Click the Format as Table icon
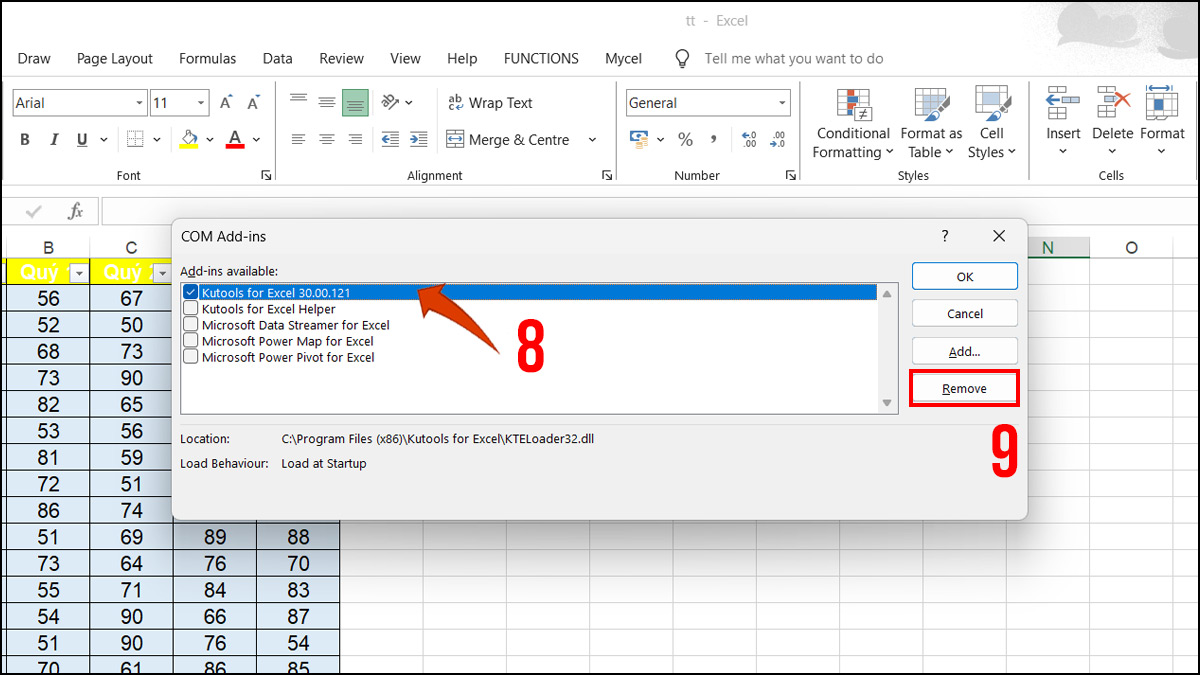1200x675 pixels. tap(930, 104)
